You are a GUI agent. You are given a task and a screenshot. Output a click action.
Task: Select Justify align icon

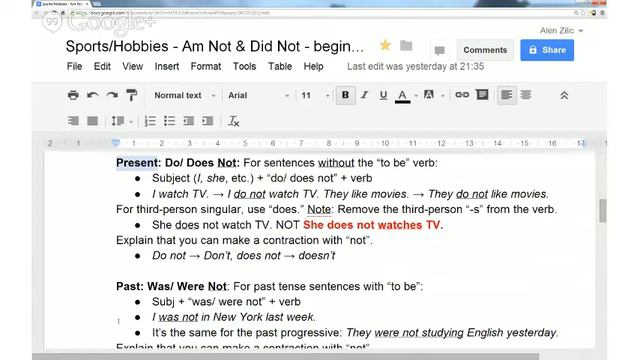coord(93,121)
